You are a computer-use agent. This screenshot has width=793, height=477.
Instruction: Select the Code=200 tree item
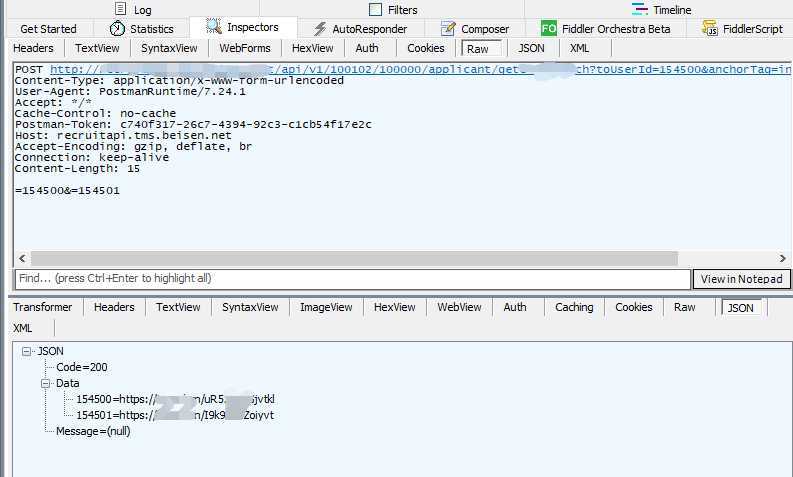(x=81, y=367)
